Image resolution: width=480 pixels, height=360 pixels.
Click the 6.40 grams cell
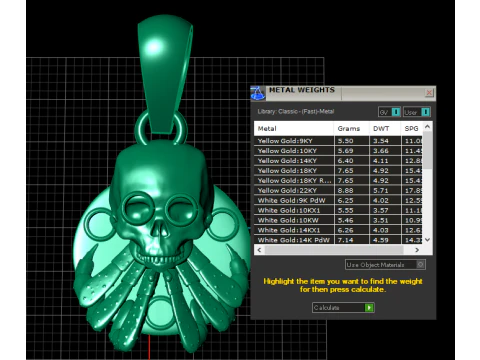(x=351, y=161)
